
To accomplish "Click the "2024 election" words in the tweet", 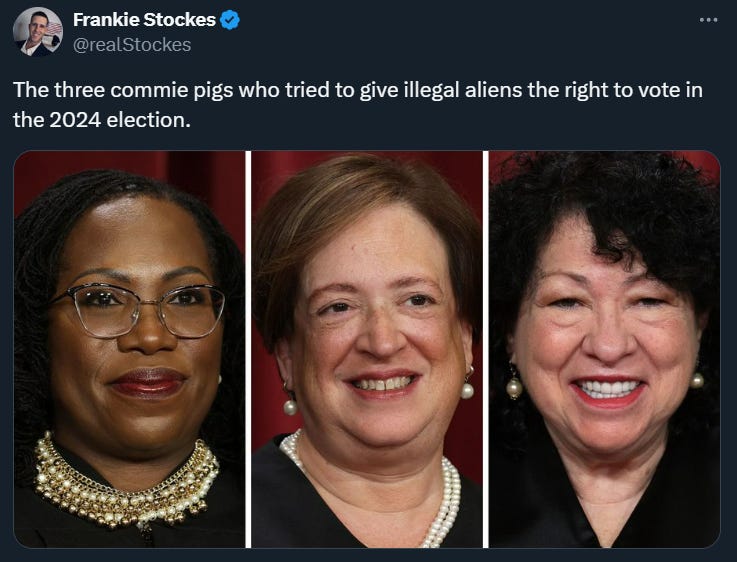I will coord(119,120).
